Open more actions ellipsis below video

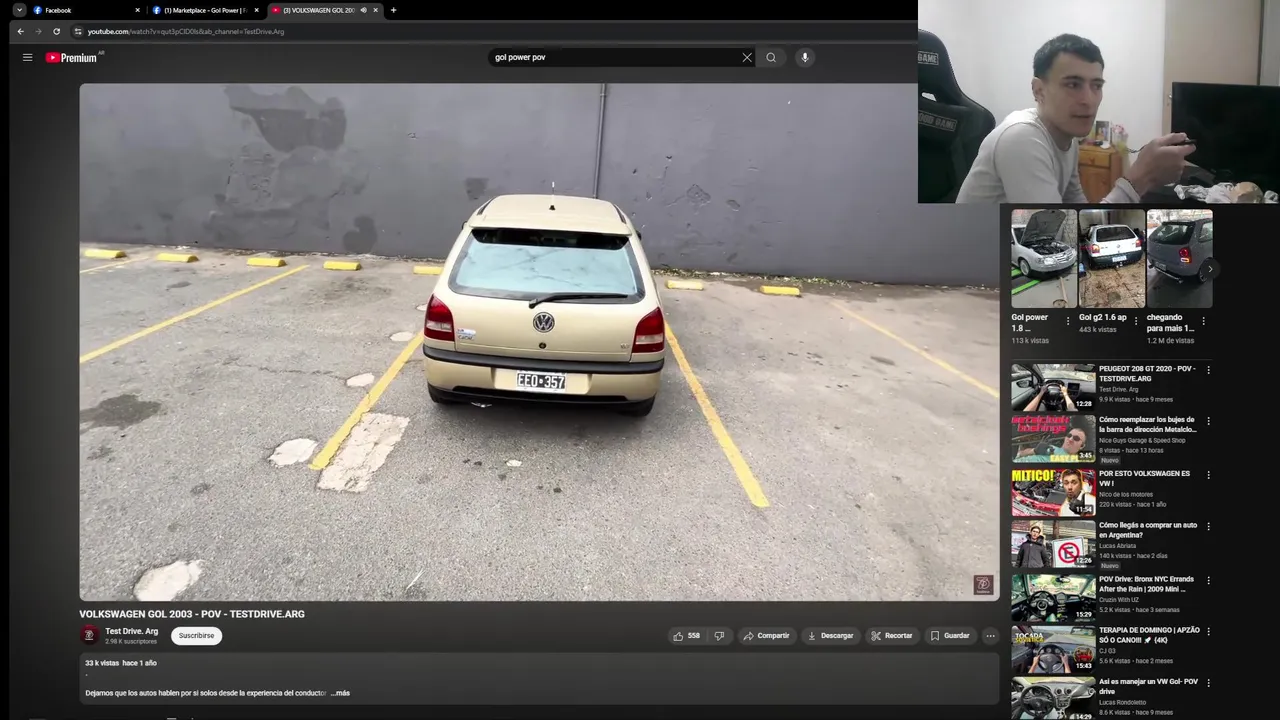990,636
